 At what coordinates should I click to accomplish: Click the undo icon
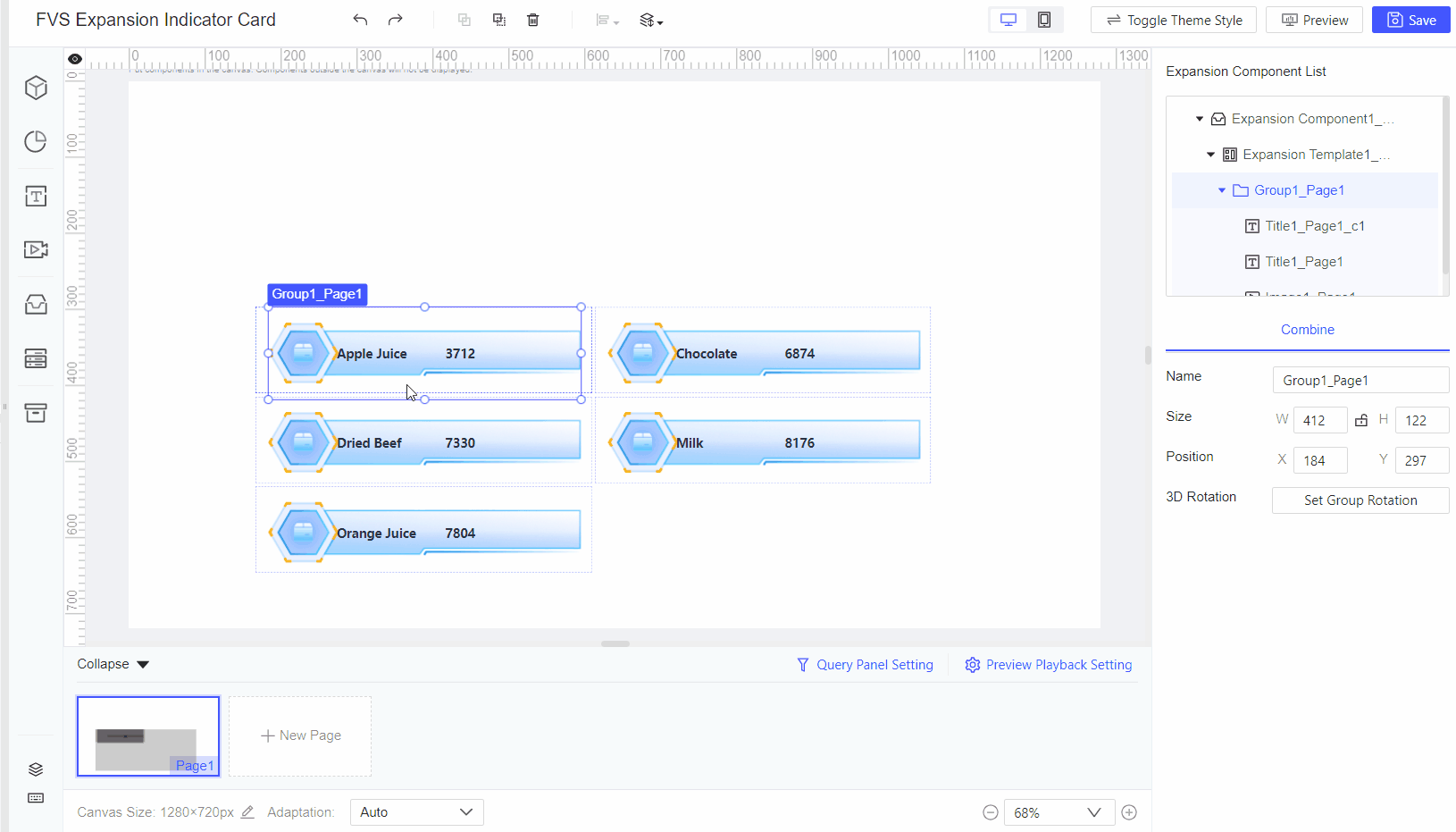point(360,19)
